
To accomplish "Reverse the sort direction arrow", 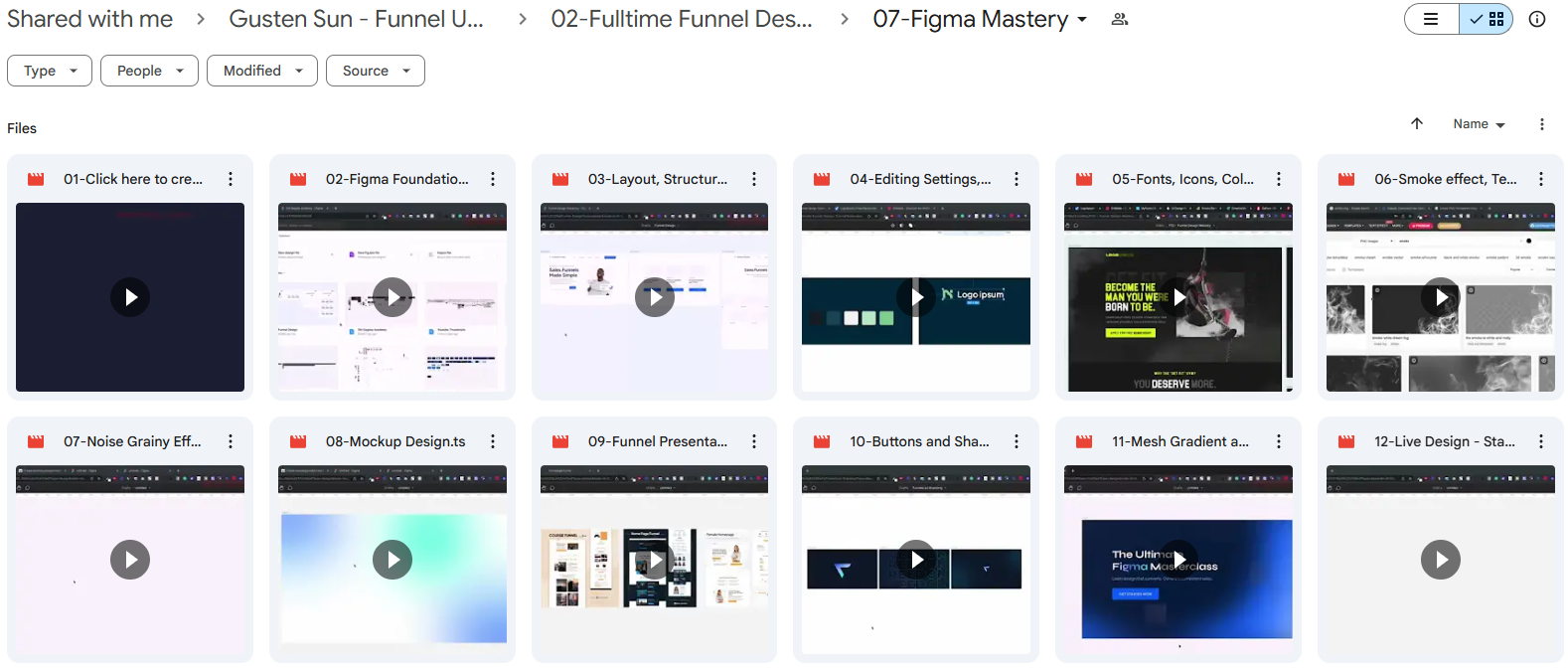I will [x=1417, y=123].
